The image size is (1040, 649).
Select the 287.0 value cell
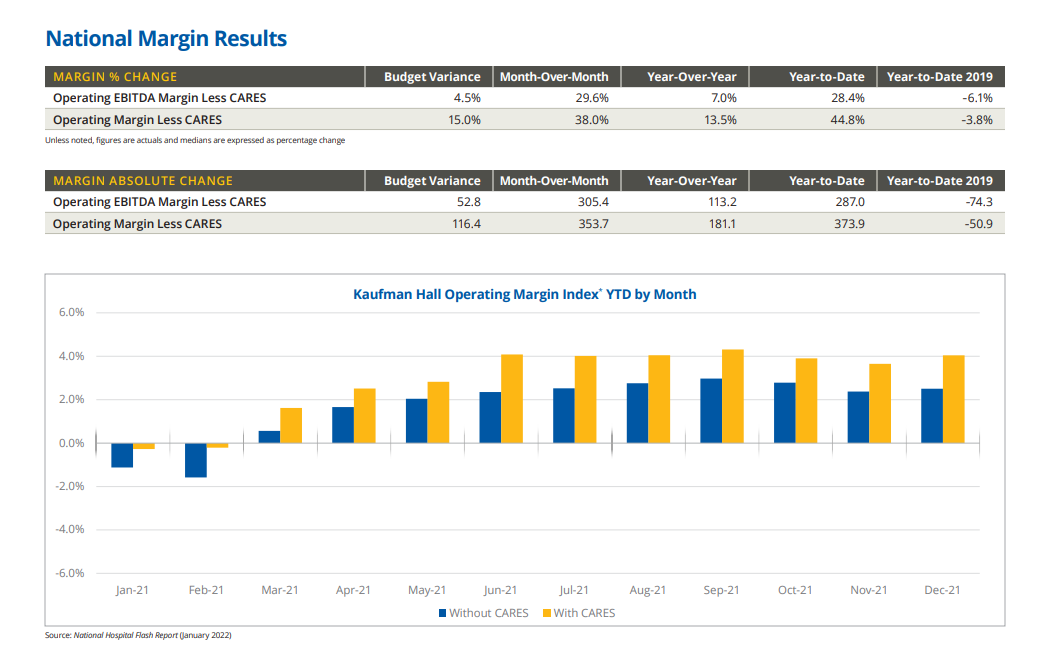[850, 202]
